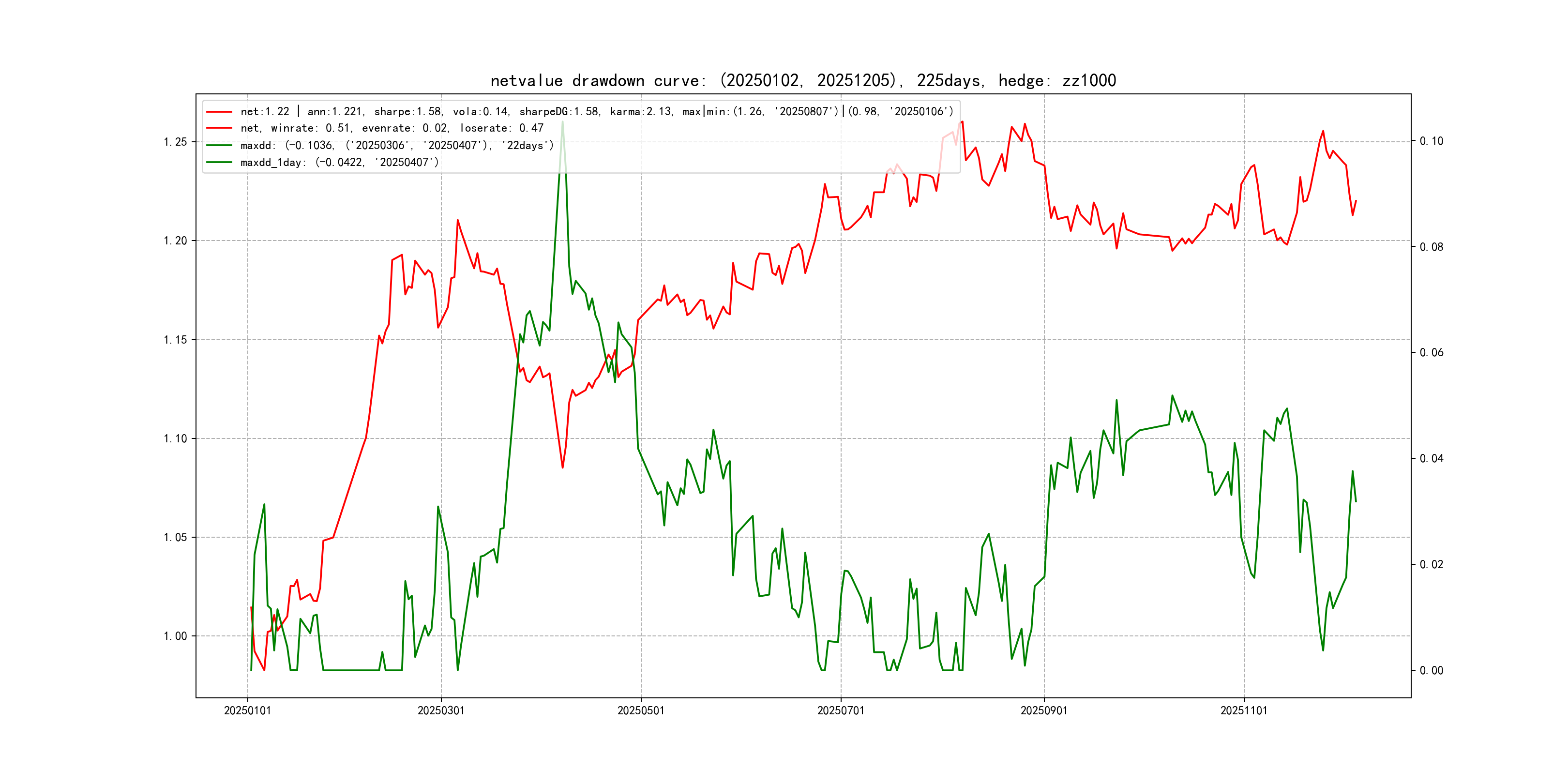Select the net:1.22 sharpe legend entry text
Viewport: 1568px width, 784px height.
[597, 111]
